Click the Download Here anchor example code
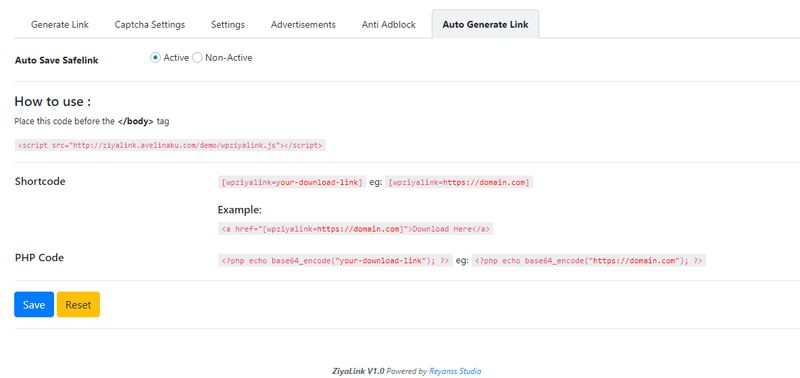Image resolution: width=800 pixels, height=378 pixels. pos(355,229)
